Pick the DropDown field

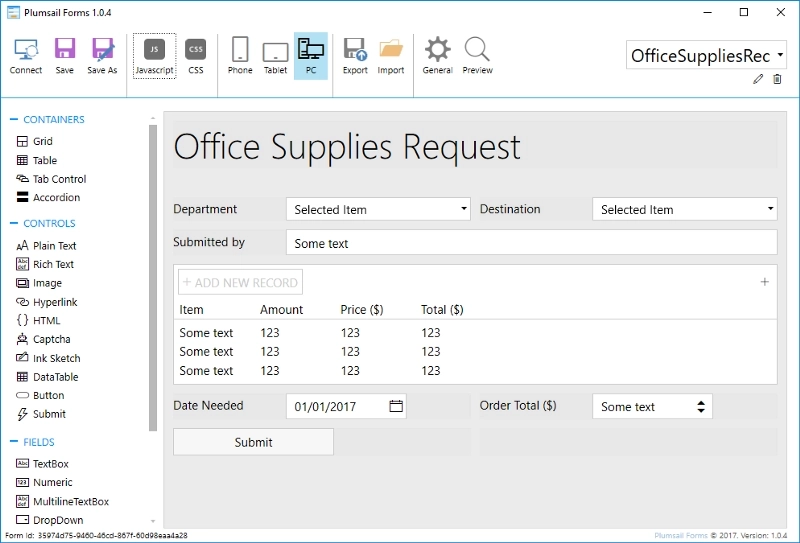[x=49, y=520]
